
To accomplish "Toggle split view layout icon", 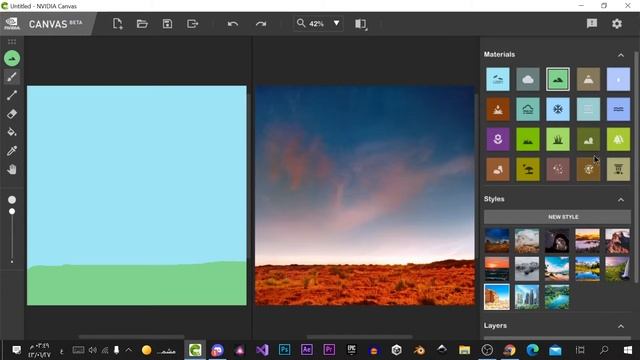I will coord(361,24).
